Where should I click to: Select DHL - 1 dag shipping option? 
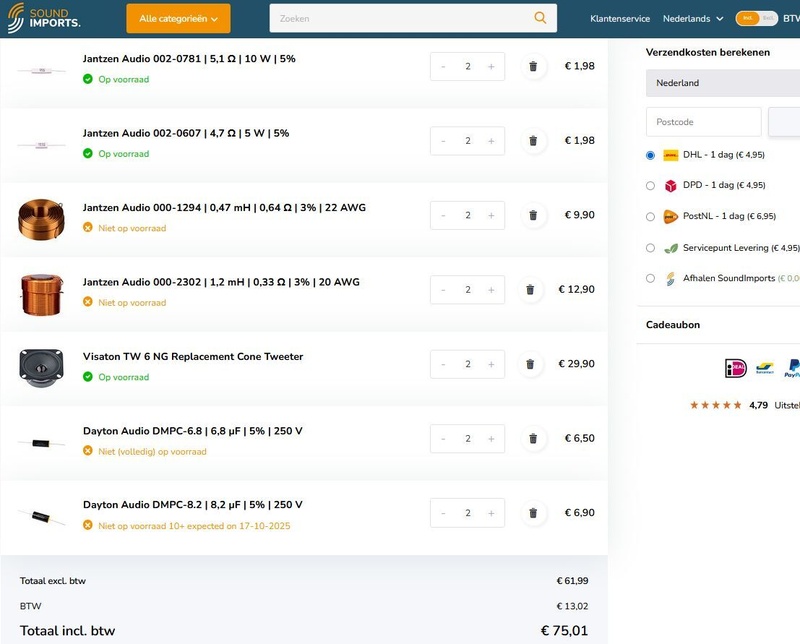650,155
